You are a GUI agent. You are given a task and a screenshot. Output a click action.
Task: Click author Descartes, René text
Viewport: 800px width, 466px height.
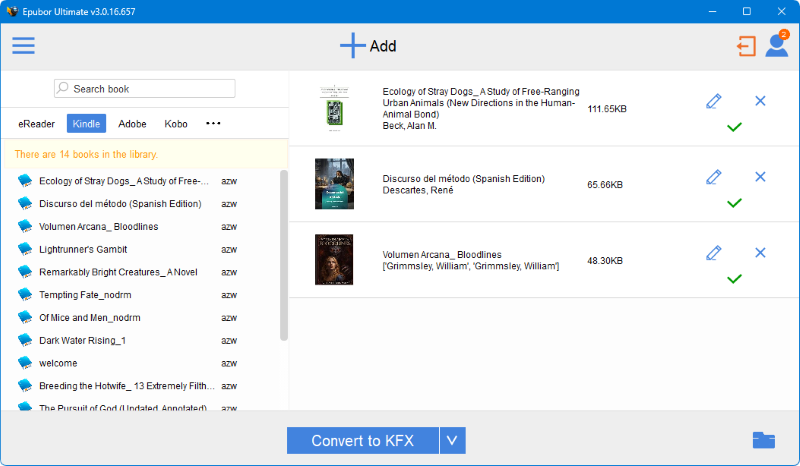click(418, 190)
